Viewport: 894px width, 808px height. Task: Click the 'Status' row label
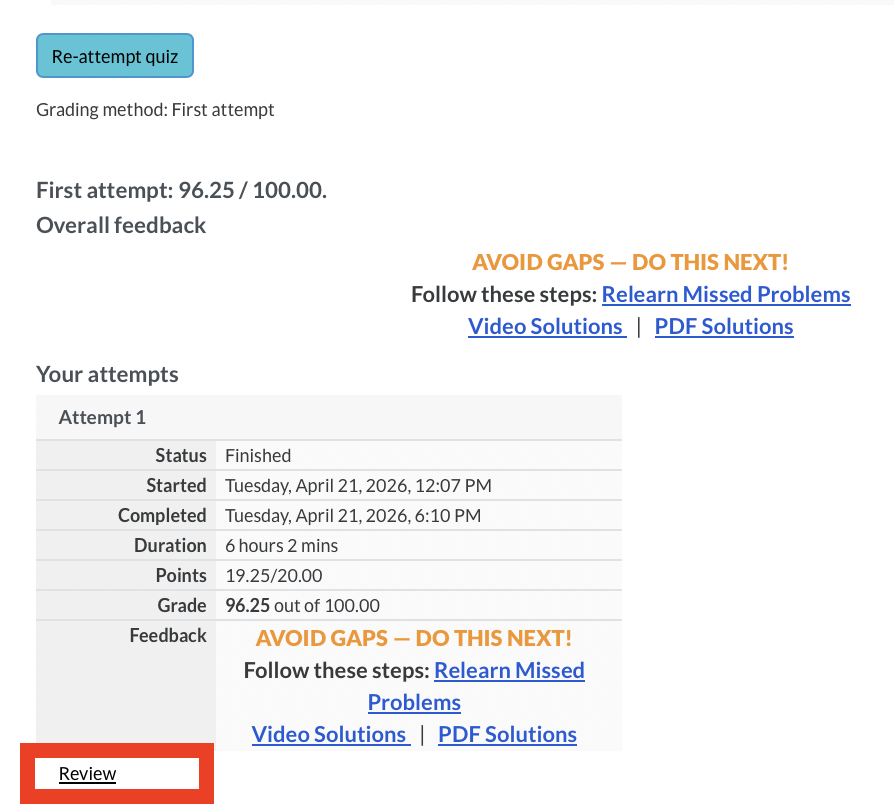[181, 456]
